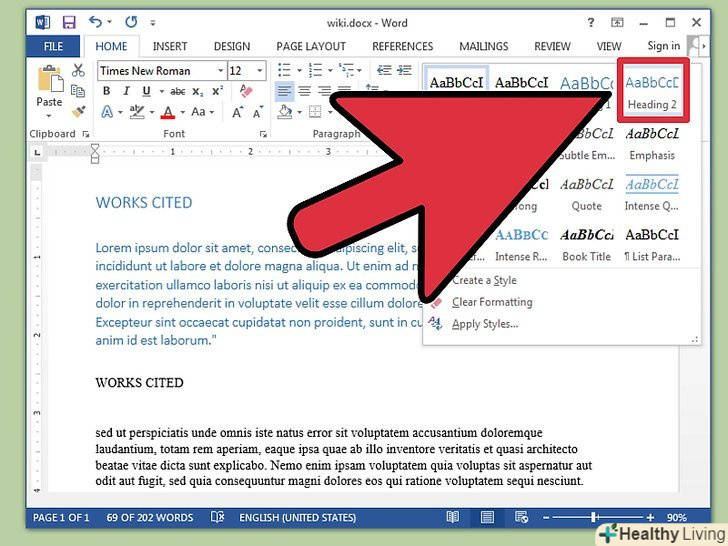Open Font dialog launcher
Image resolution: width=728 pixels, height=546 pixels.
click(263, 134)
